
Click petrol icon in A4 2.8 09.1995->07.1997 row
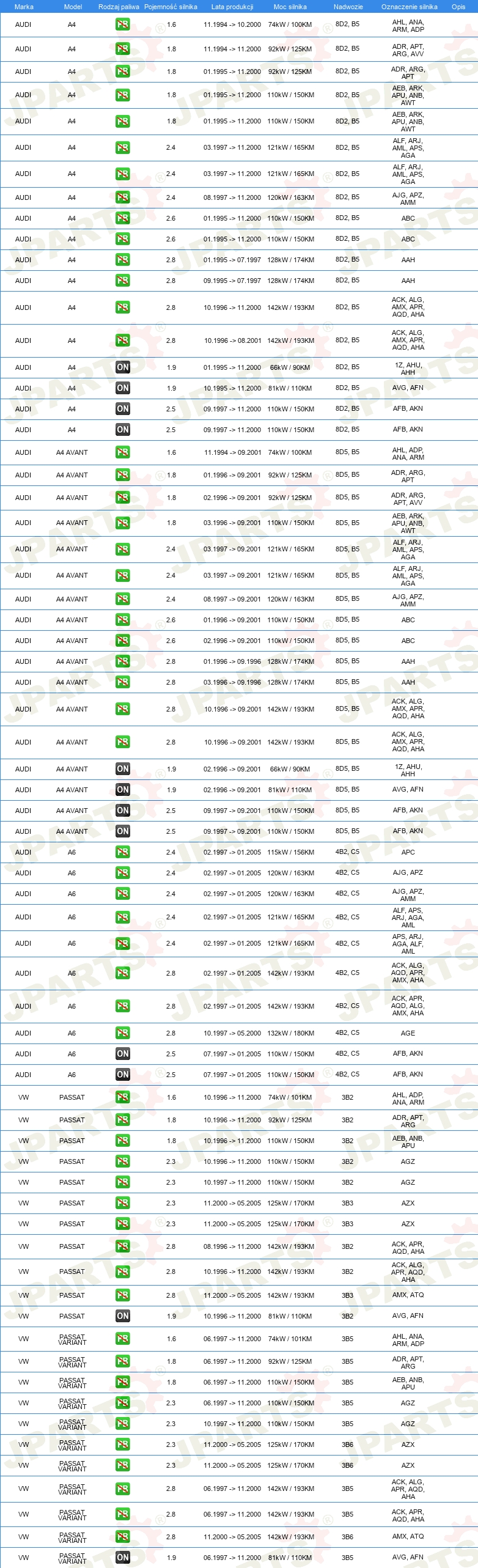tap(122, 281)
